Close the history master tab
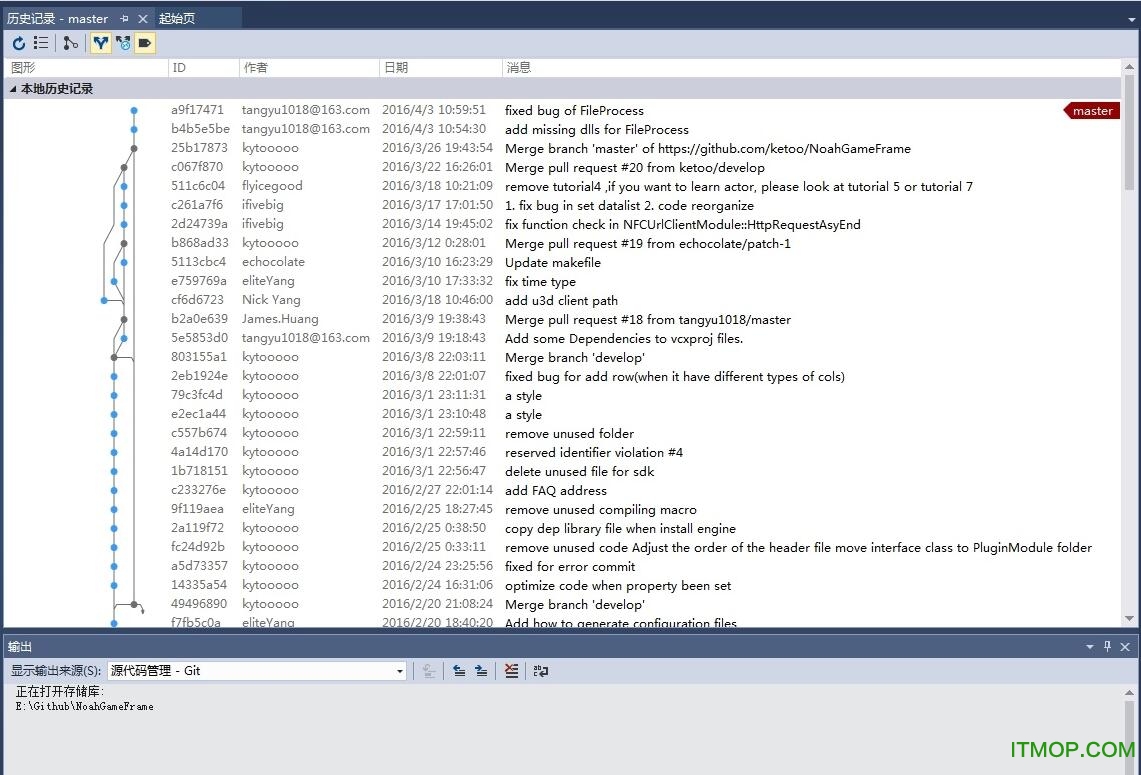 pos(143,19)
